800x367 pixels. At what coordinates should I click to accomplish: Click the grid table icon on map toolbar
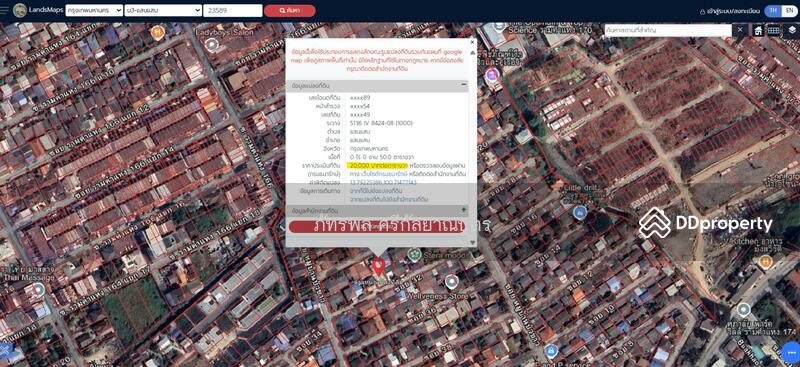(773, 30)
